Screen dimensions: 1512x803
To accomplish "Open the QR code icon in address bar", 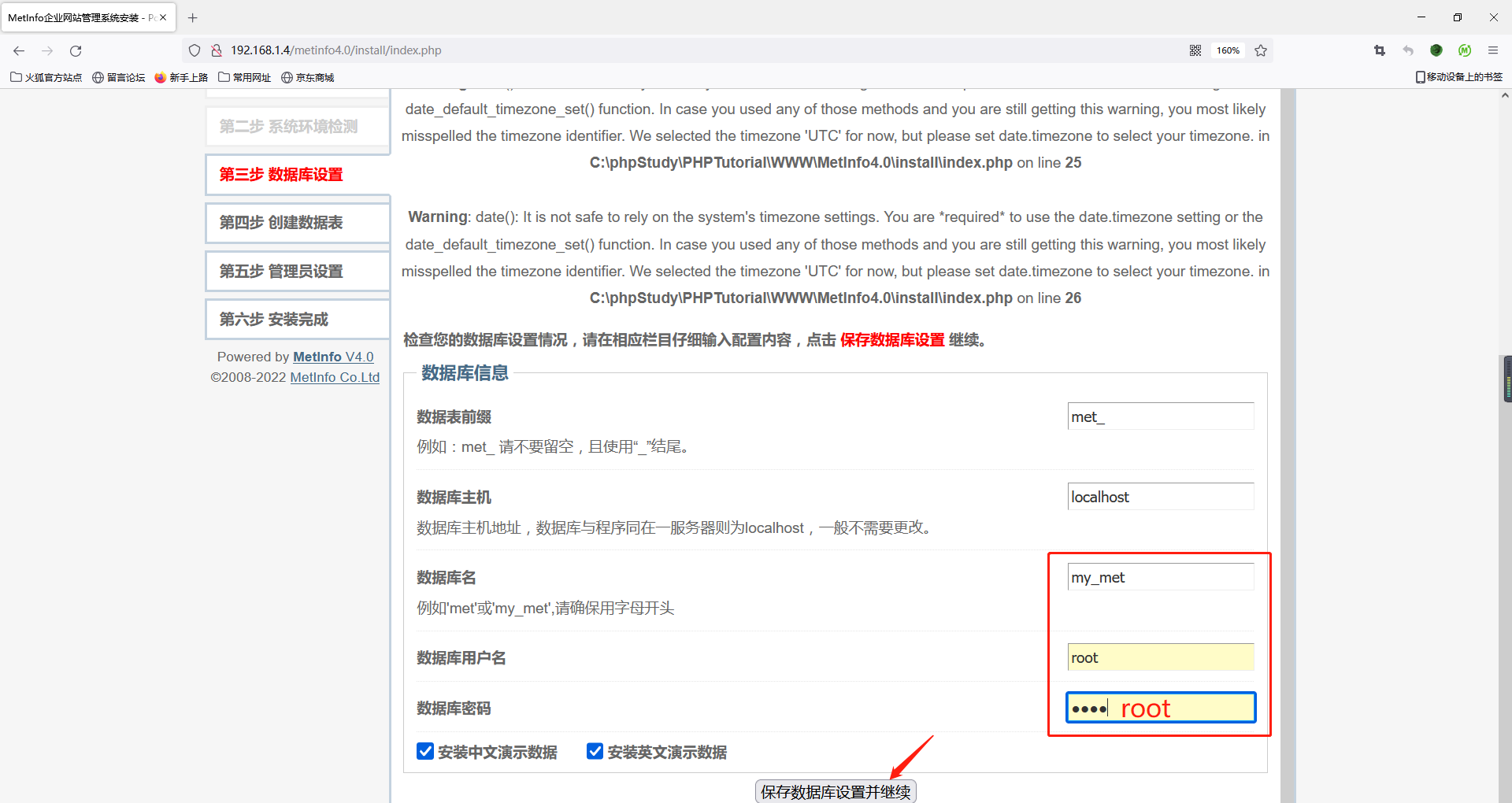I will (1195, 50).
